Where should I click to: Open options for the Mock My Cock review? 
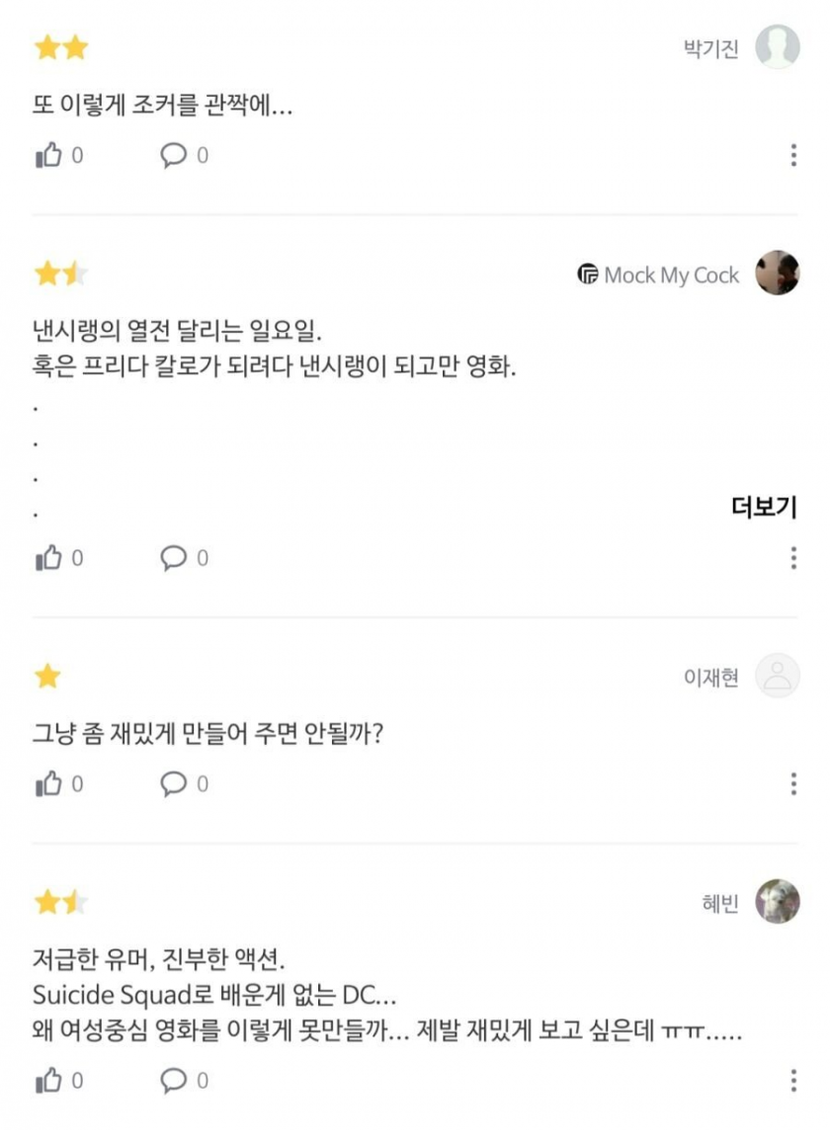pyautogui.click(x=793, y=558)
